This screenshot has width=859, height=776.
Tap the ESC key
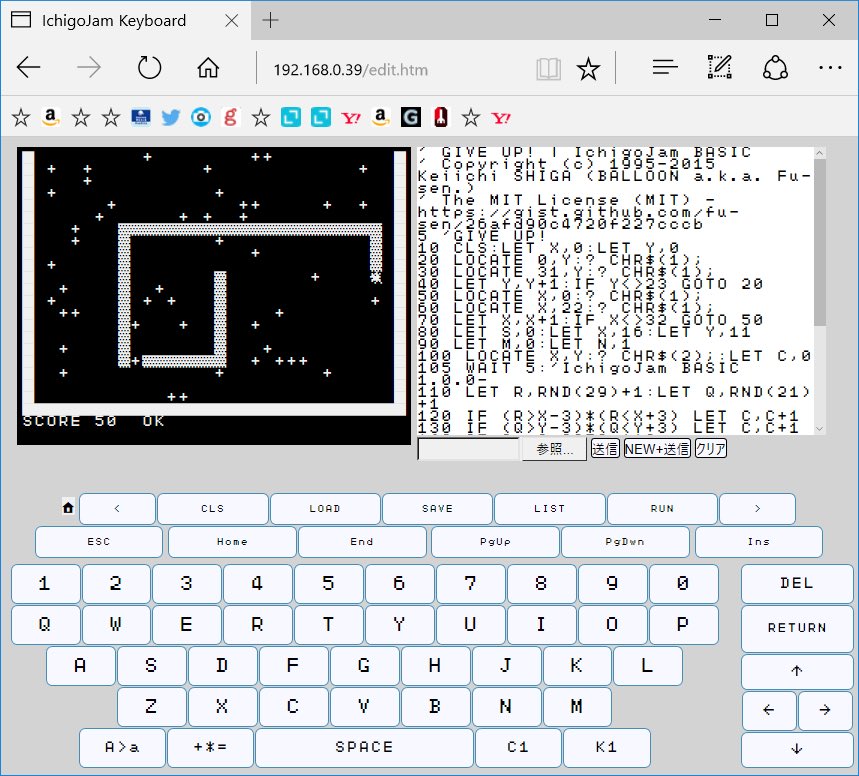(x=99, y=541)
